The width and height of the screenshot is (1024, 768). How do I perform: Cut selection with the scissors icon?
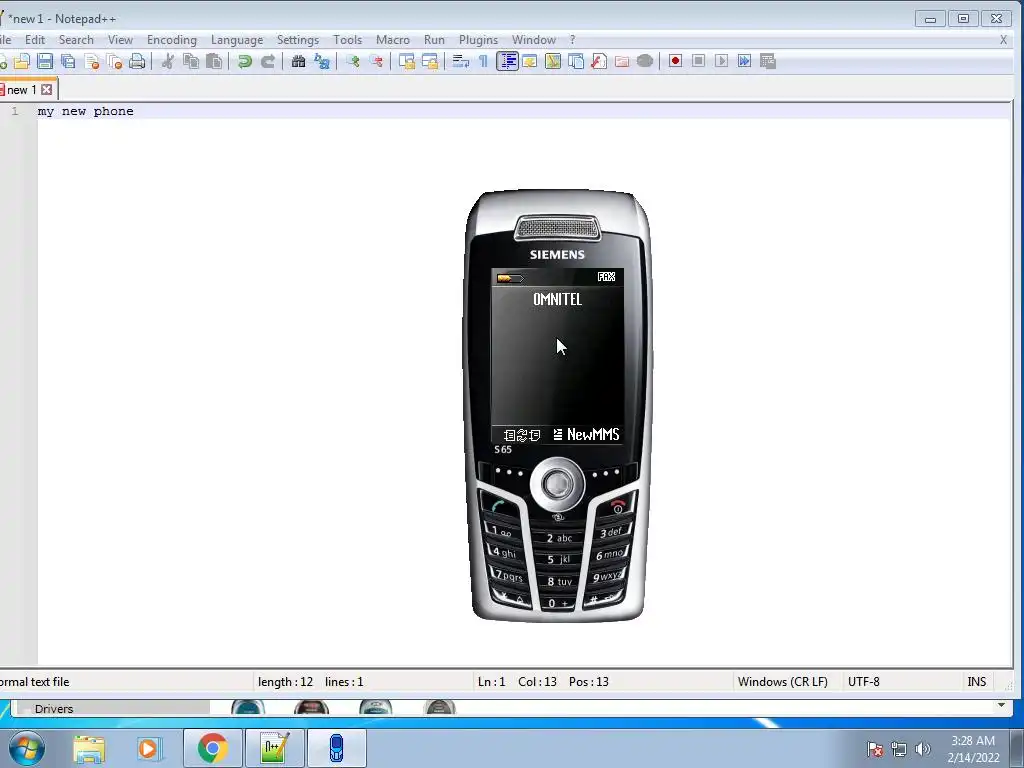pos(168,61)
